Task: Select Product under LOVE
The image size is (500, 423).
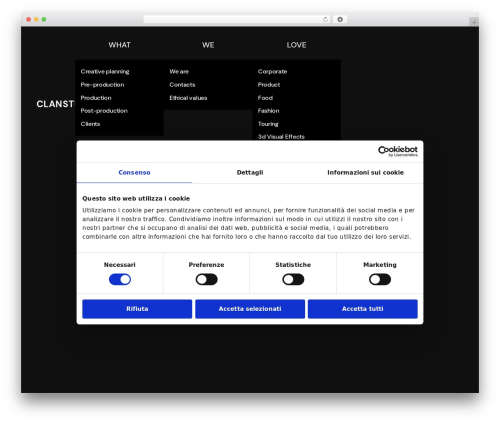Action: (269, 85)
